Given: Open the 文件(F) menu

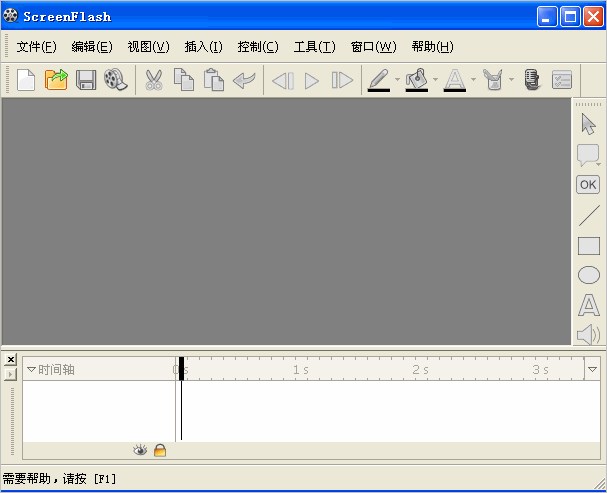Looking at the screenshot, I should pos(36,47).
